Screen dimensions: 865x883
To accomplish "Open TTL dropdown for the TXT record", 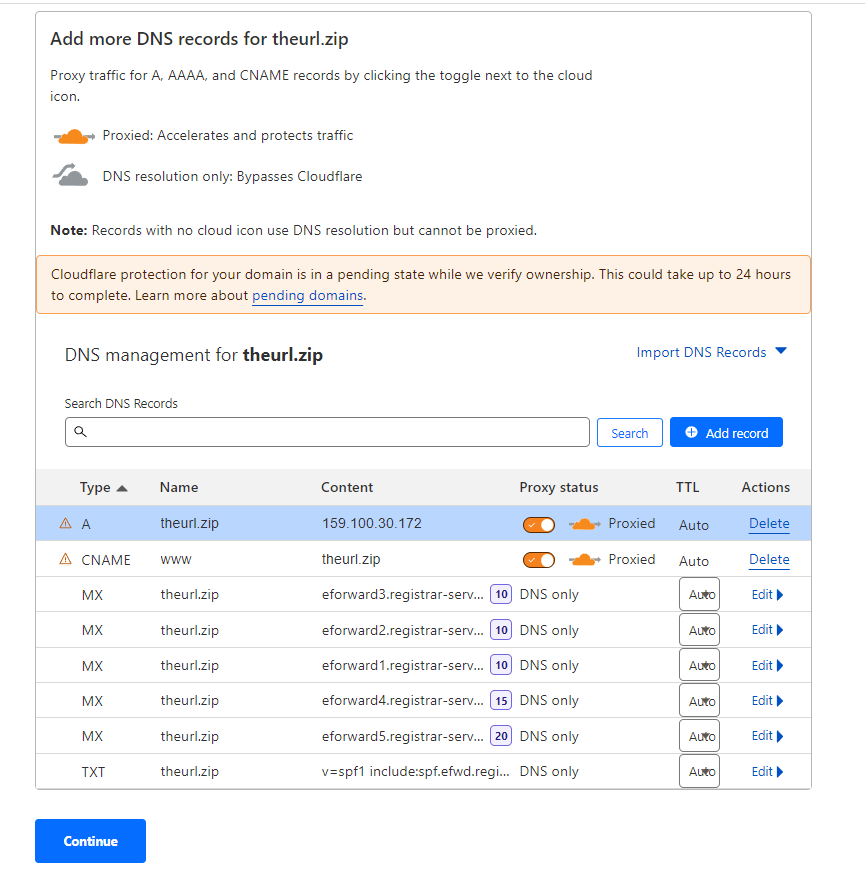I will [x=699, y=771].
